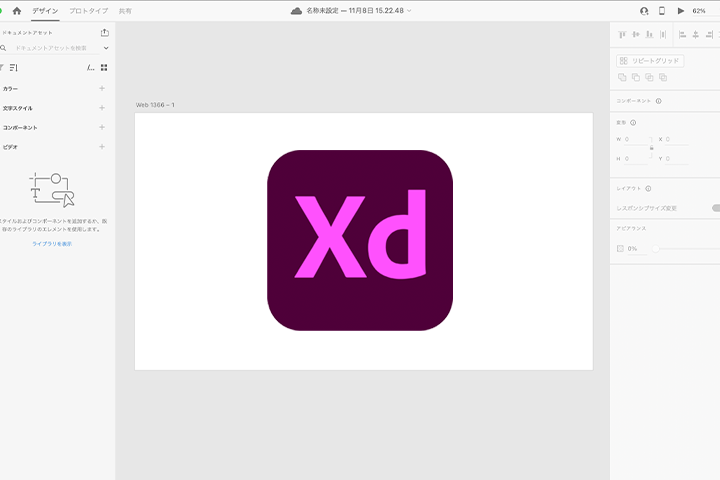Viewport: 720px width, 480px height.
Task: Apply boolean Intersect operation
Action: coord(649,77)
